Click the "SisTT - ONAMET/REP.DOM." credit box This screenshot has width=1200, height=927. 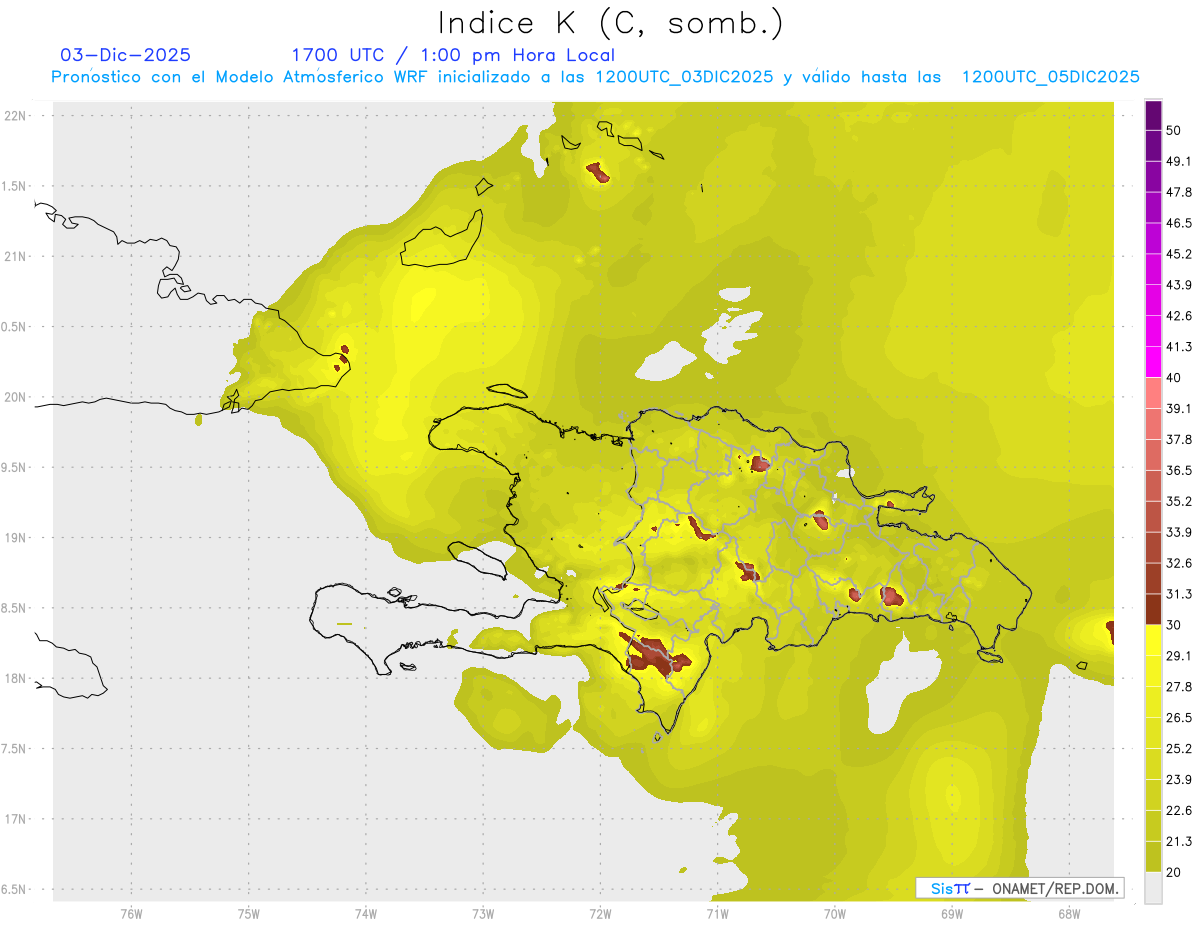tap(1019, 888)
